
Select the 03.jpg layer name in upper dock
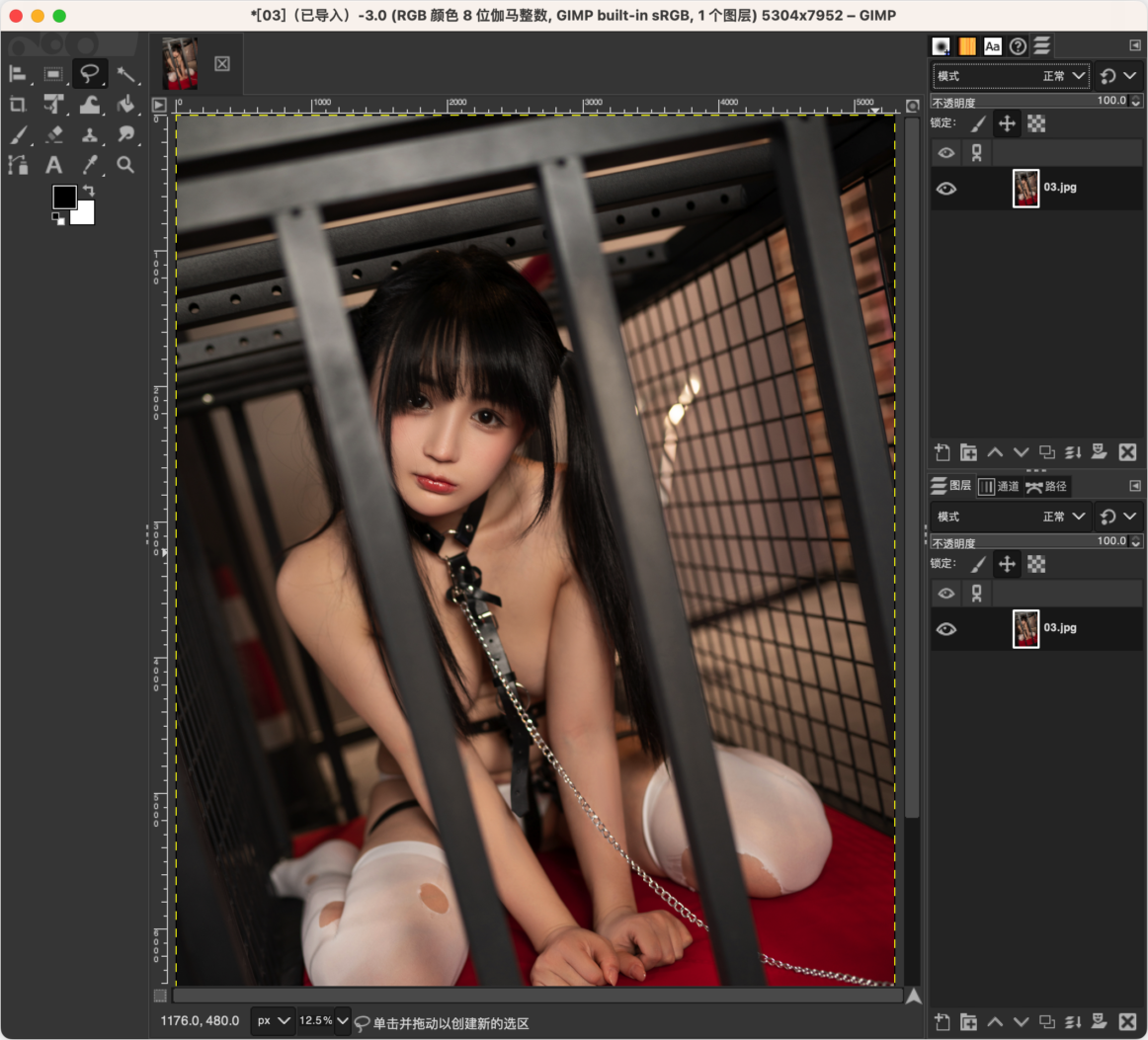1059,188
